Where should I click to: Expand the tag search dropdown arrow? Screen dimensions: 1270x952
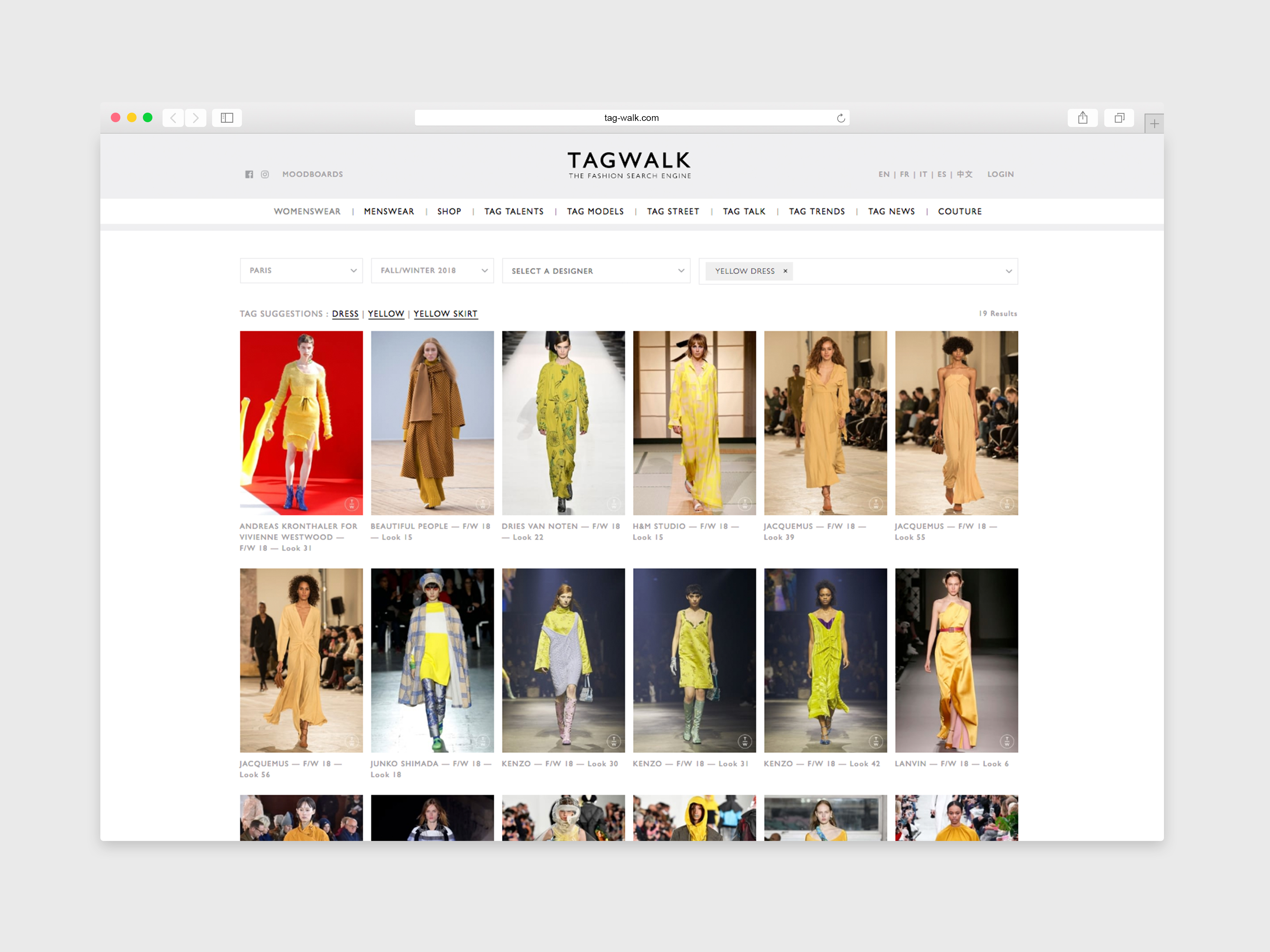[1008, 271]
